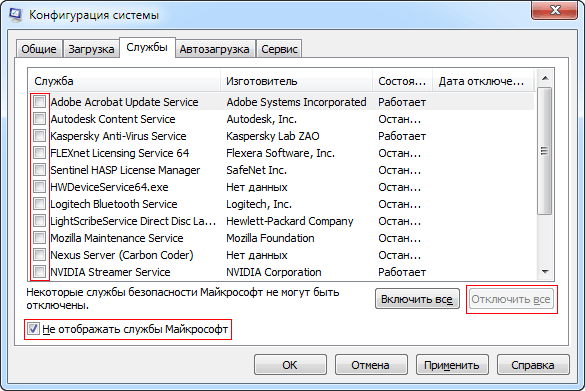This screenshot has width=585, height=391.
Task: Click the Отмена button
Action: [370, 365]
